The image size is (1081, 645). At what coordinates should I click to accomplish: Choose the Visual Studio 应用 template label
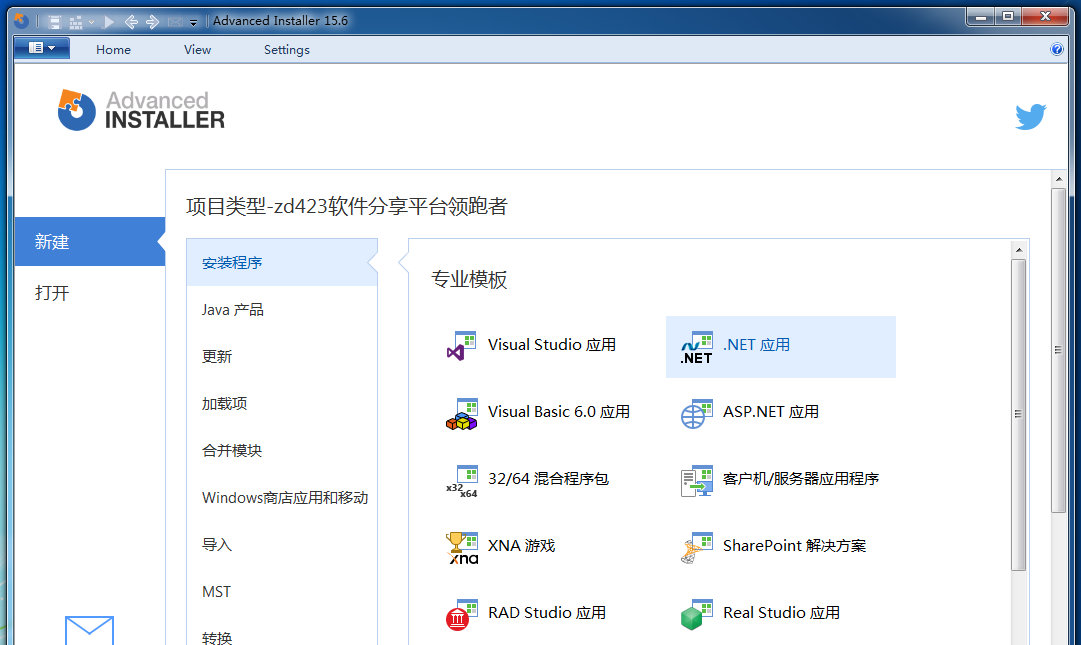point(552,345)
